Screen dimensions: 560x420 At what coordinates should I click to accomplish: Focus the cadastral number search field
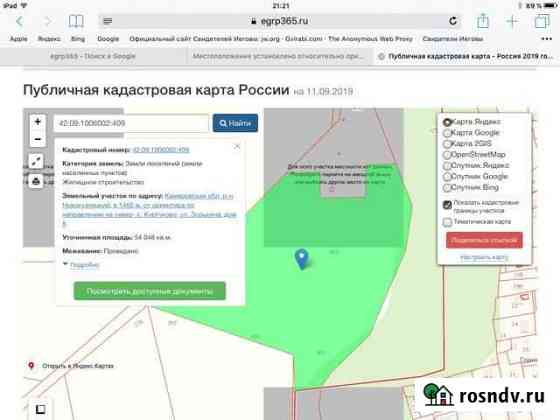[131, 123]
